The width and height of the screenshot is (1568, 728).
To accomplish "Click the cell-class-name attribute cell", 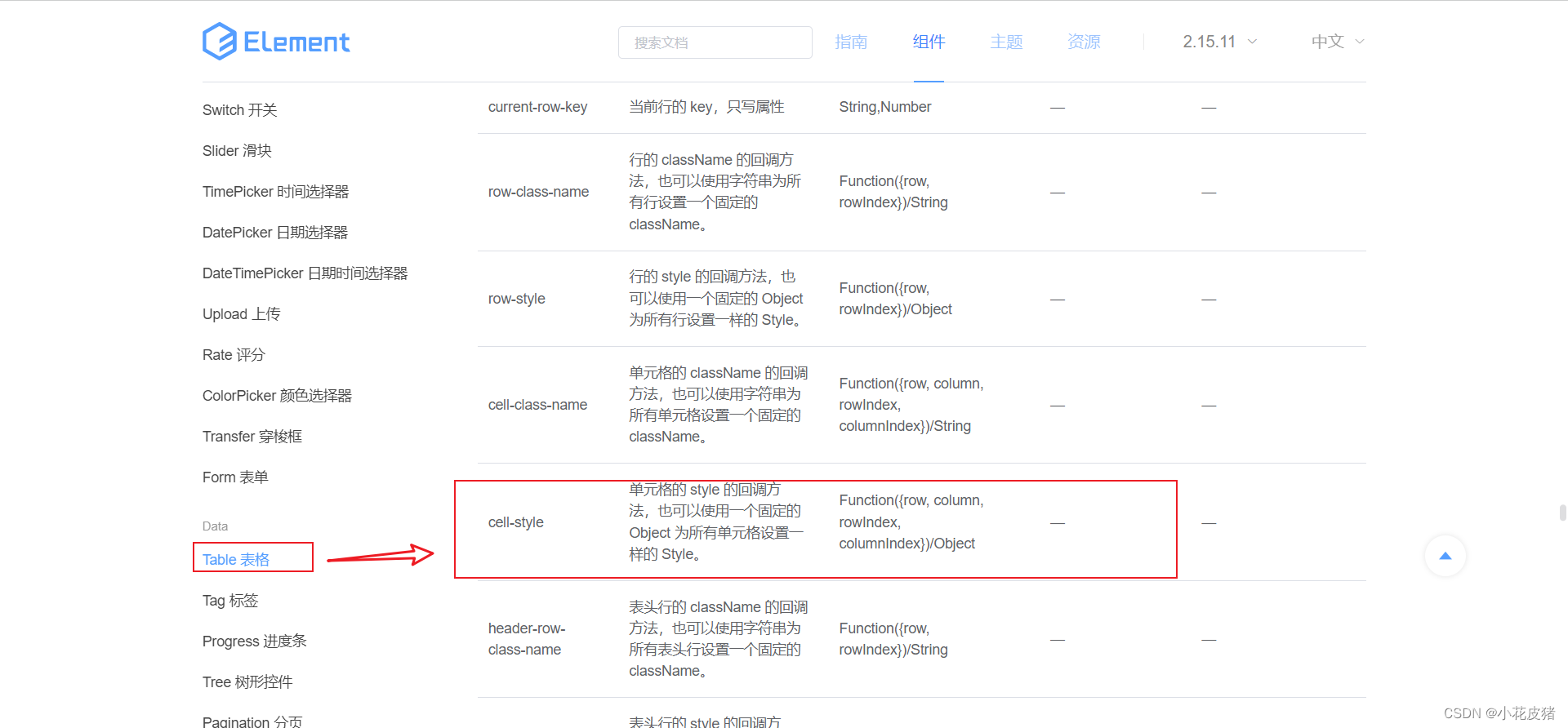I will tap(537, 405).
